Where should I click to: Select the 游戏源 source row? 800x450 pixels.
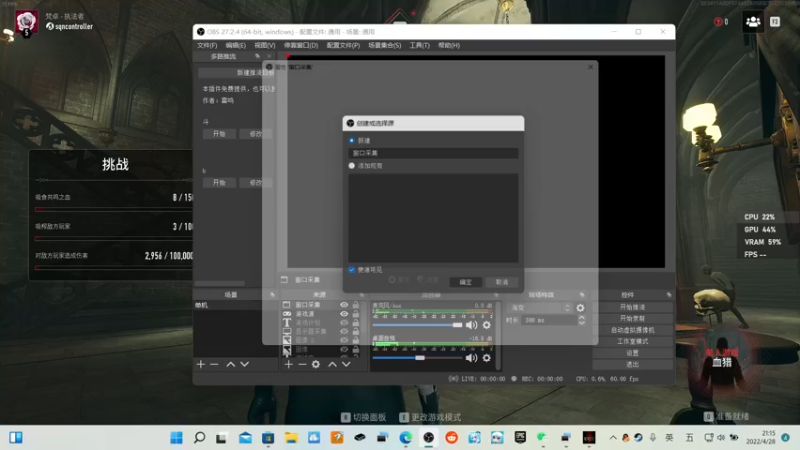tap(320, 314)
